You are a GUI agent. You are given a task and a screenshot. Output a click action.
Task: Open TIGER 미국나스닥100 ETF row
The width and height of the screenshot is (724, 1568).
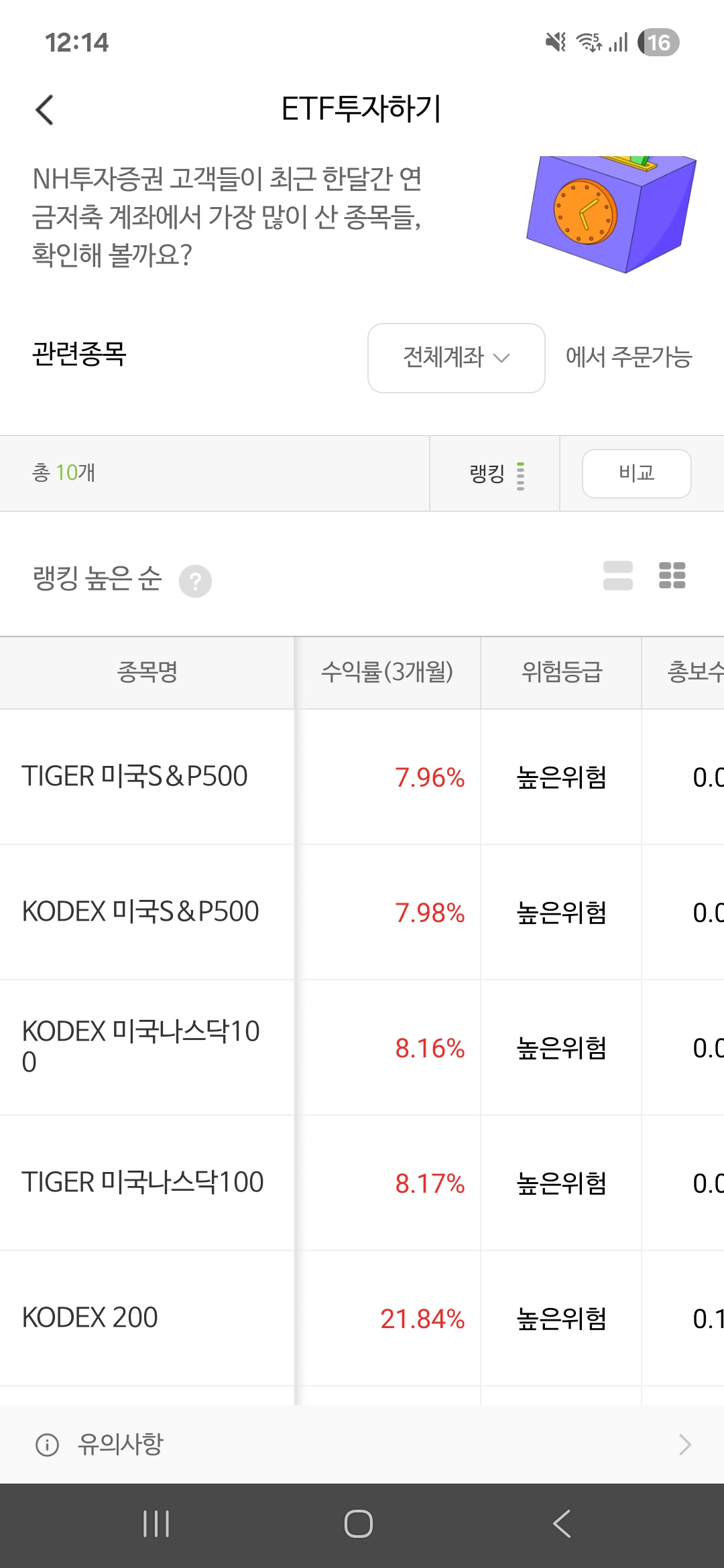(x=362, y=1183)
